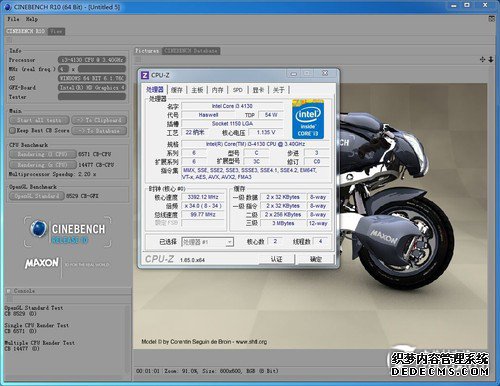Open the 关于 tab in CPU-Z
The width and height of the screenshot is (500, 386).
point(278,90)
